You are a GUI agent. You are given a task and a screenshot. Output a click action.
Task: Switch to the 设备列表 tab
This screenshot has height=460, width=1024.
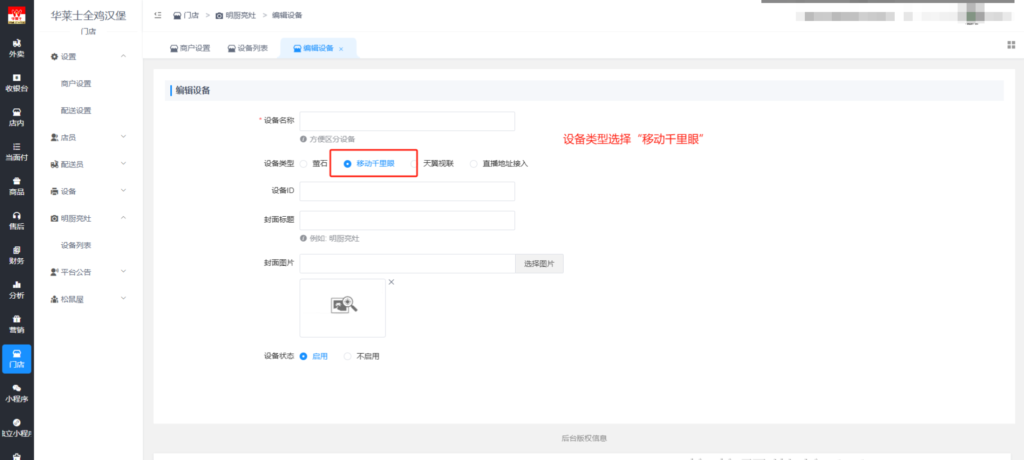[248, 48]
